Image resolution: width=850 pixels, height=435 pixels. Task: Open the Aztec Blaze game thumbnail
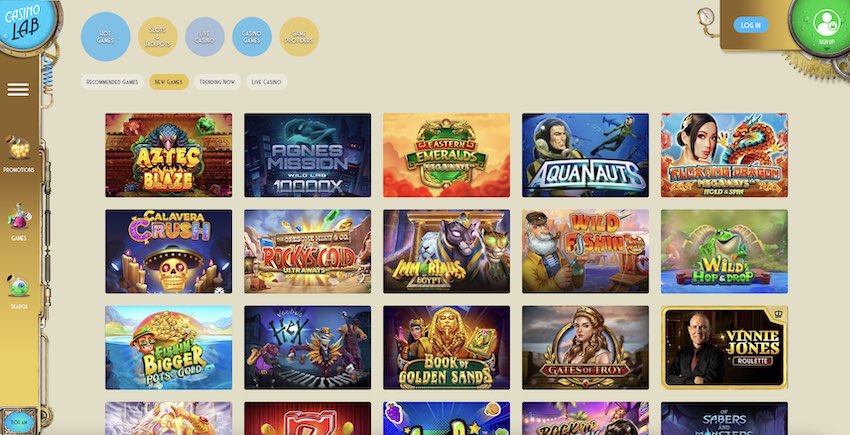169,155
